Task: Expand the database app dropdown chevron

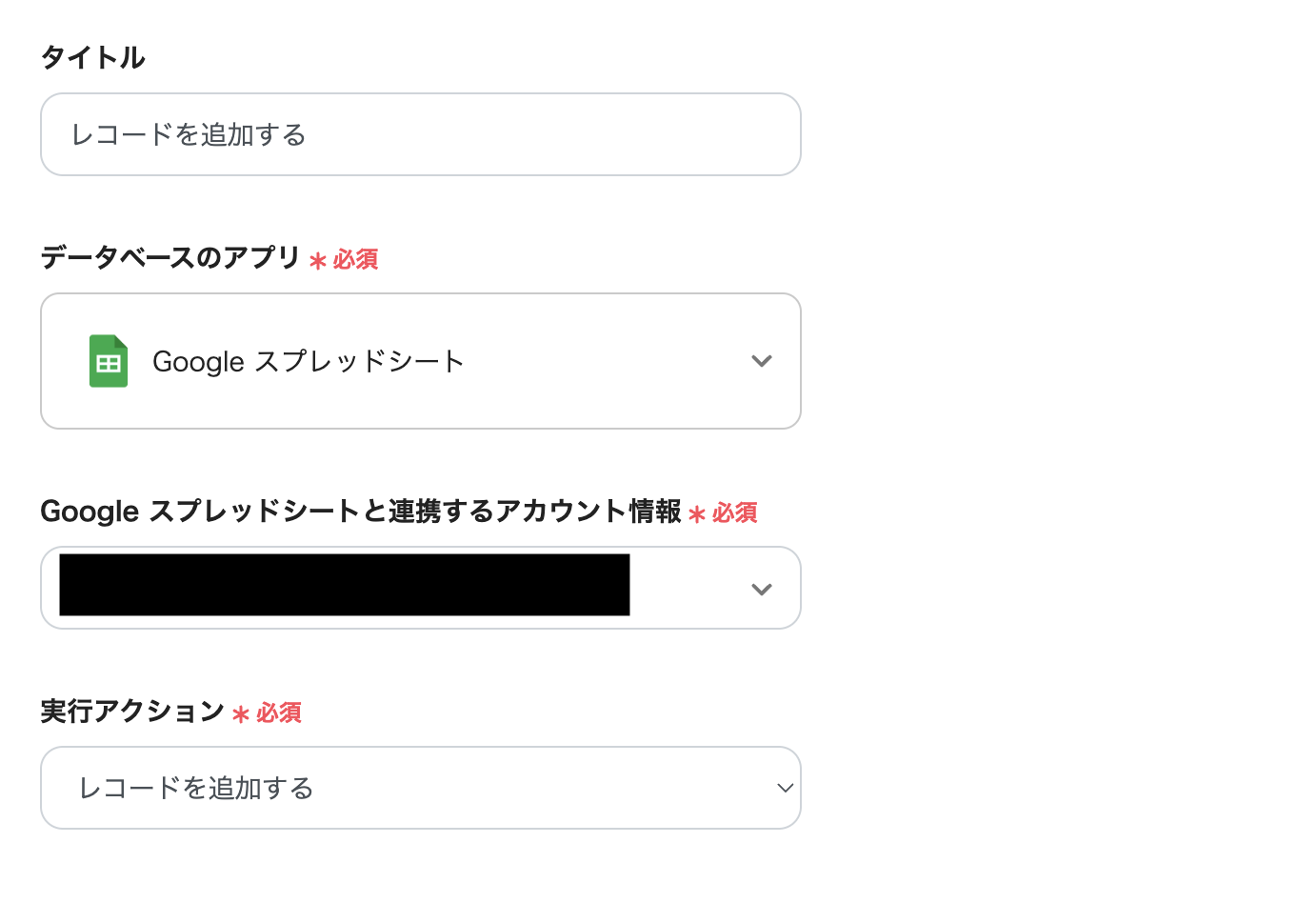Action: 761,361
